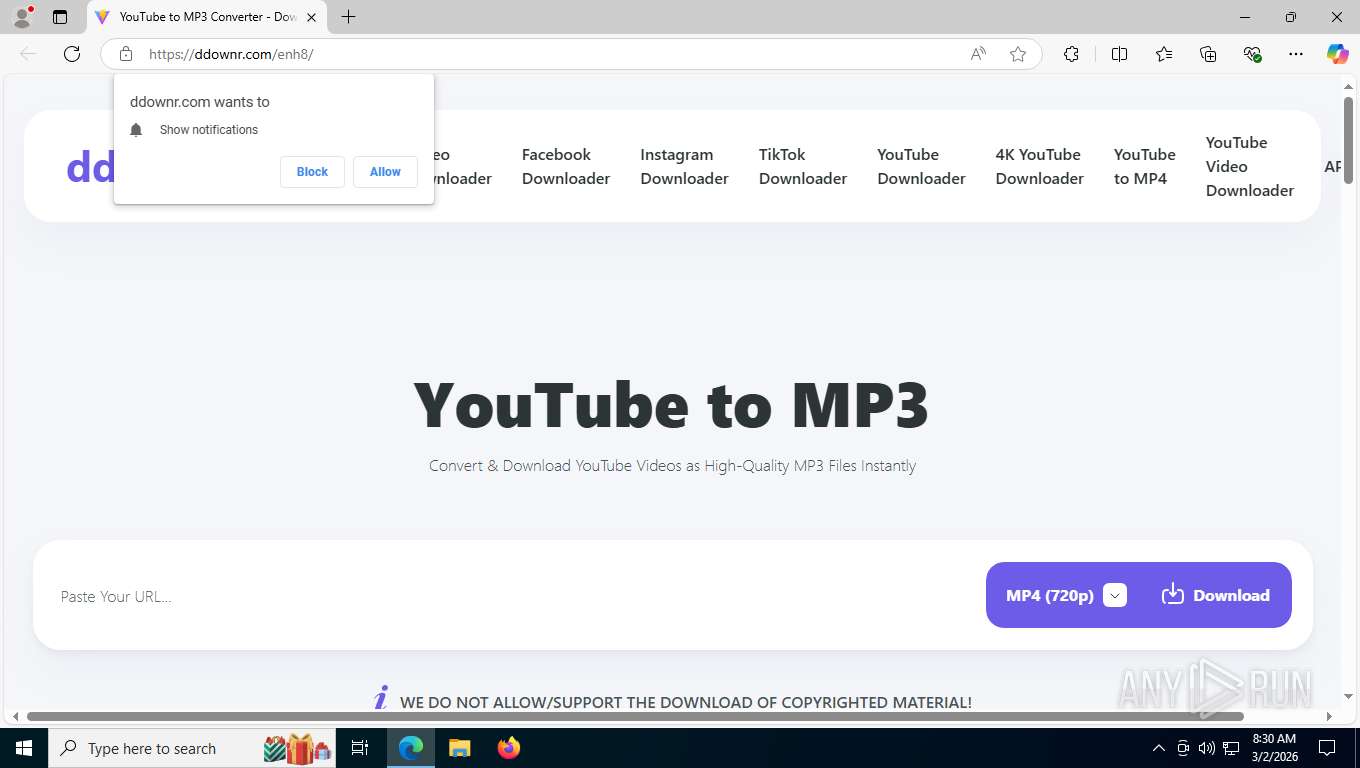Image resolution: width=1360 pixels, height=768 pixels.
Task: Open browser essentials heart icon
Action: click(1252, 54)
